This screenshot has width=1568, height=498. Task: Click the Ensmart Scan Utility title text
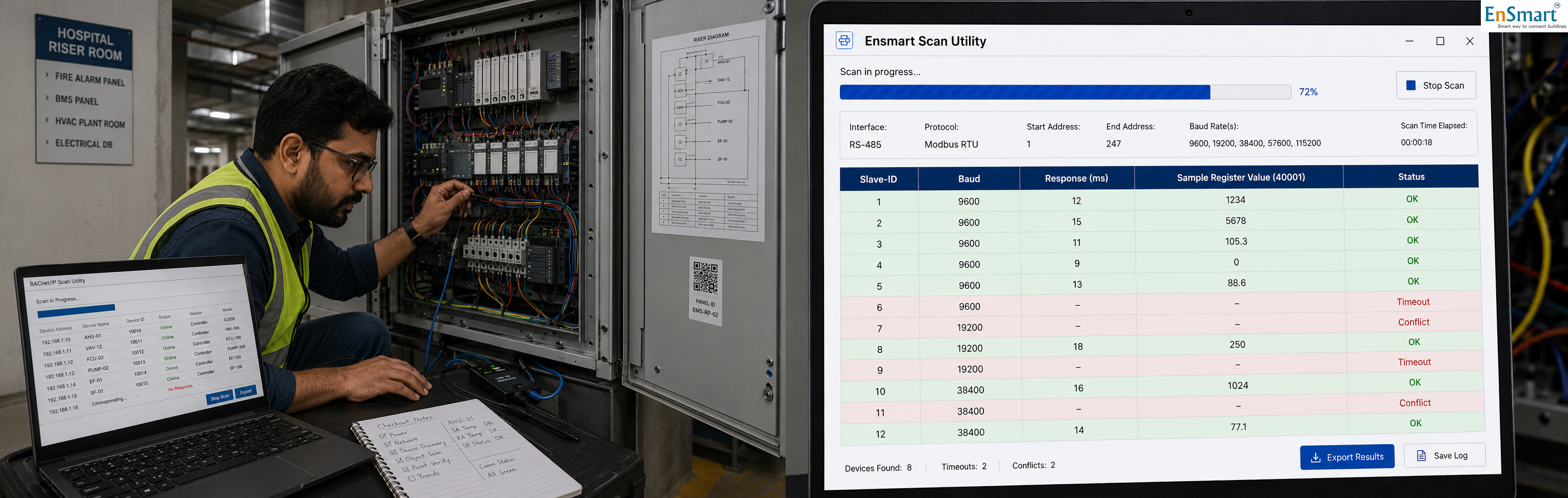(x=924, y=41)
